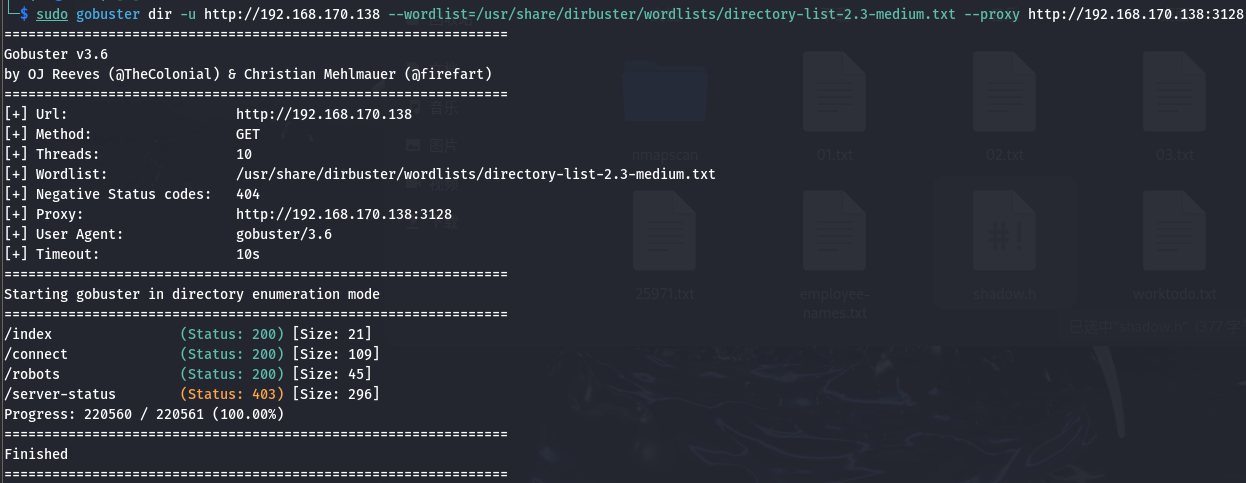
Task: Select the 25971.txt file icon in file manager
Action: pos(663,231)
